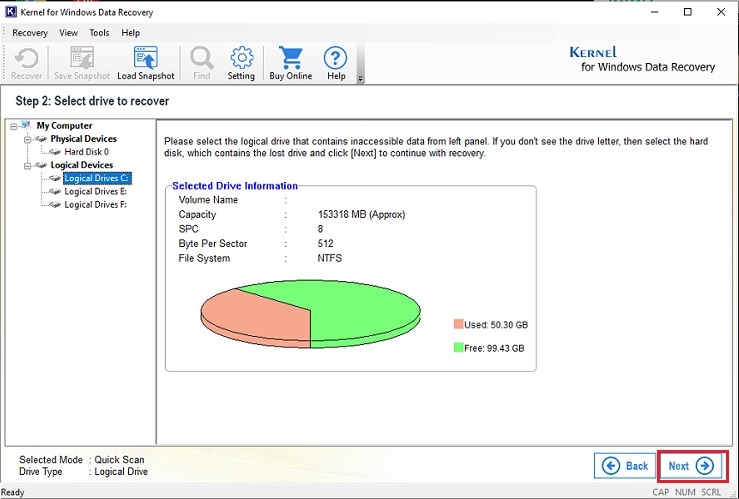Click the My Computer icon
Screen dimensions: 739x499
click(x=26, y=125)
